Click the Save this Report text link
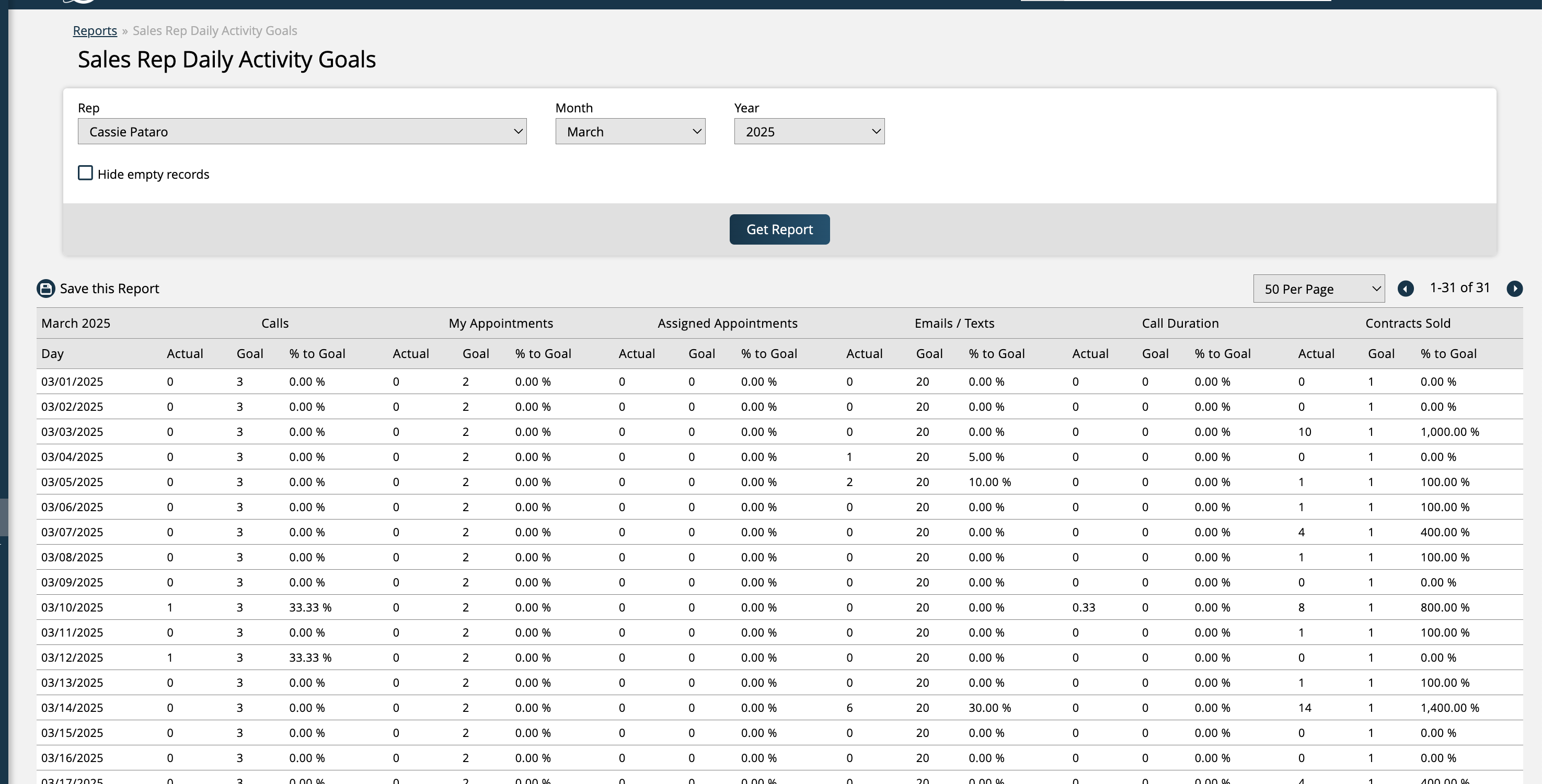This screenshot has width=1542, height=784. (110, 289)
